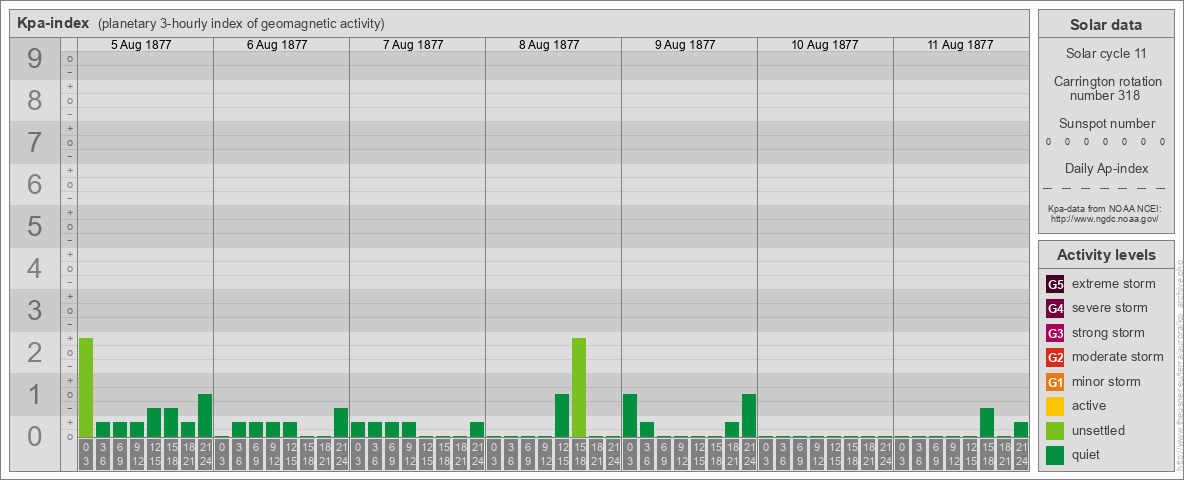Click the '9 12' hour label under 6 Aug
This screenshot has width=1184, height=480.
pos(273,454)
